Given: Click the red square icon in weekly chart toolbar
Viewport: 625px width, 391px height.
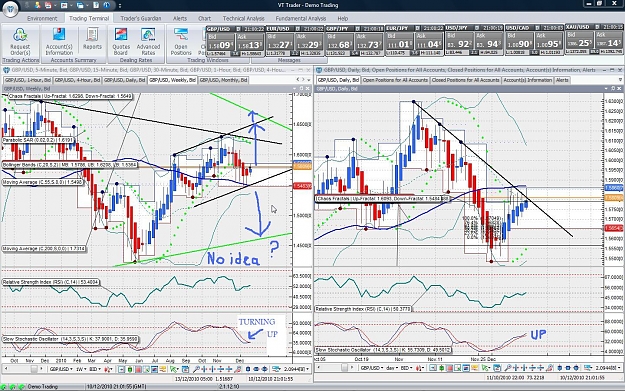Looking at the screenshot, I should pyautogui.click(x=138, y=369).
